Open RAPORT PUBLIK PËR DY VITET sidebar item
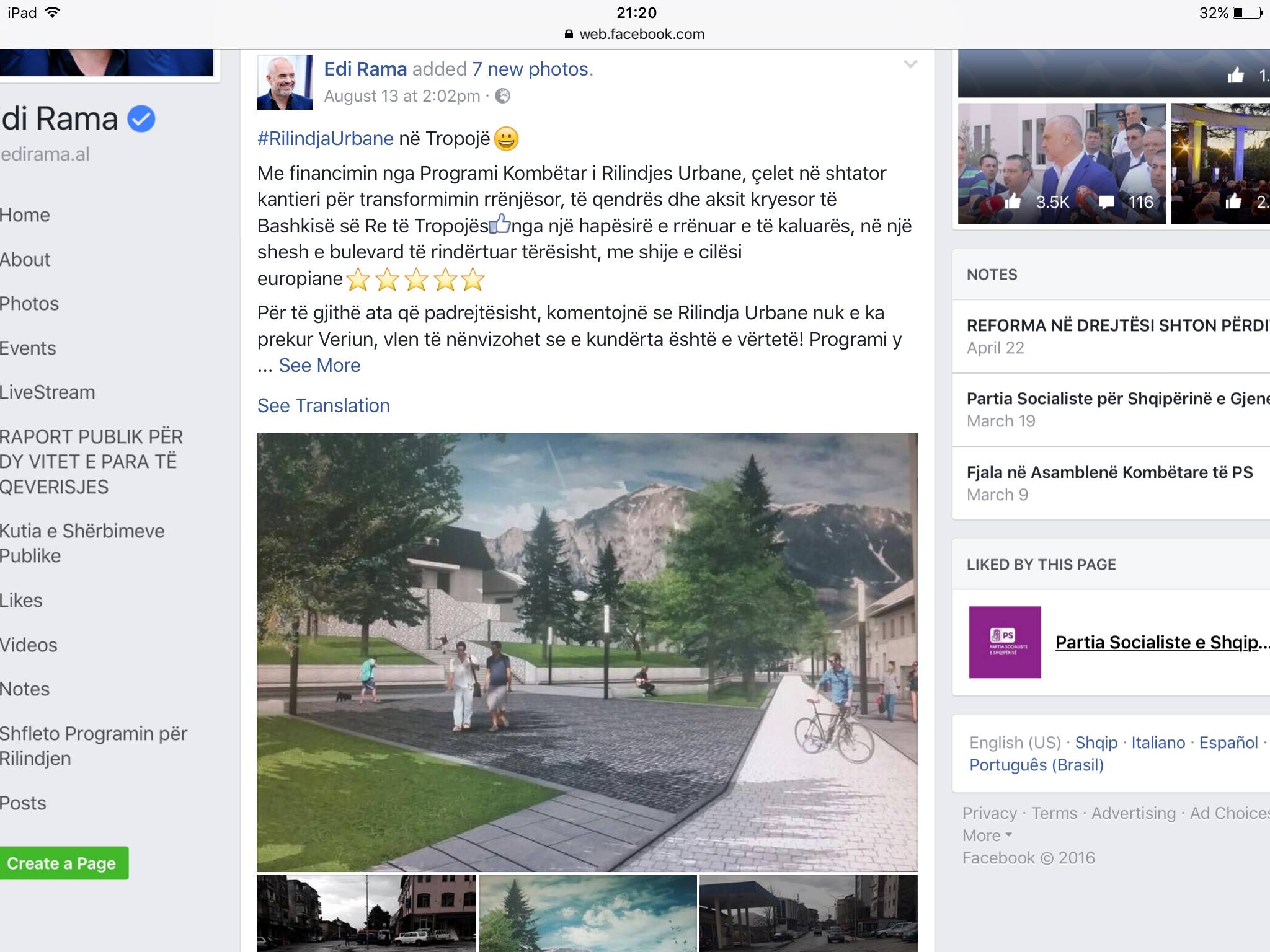1270x952 pixels. coord(92,462)
